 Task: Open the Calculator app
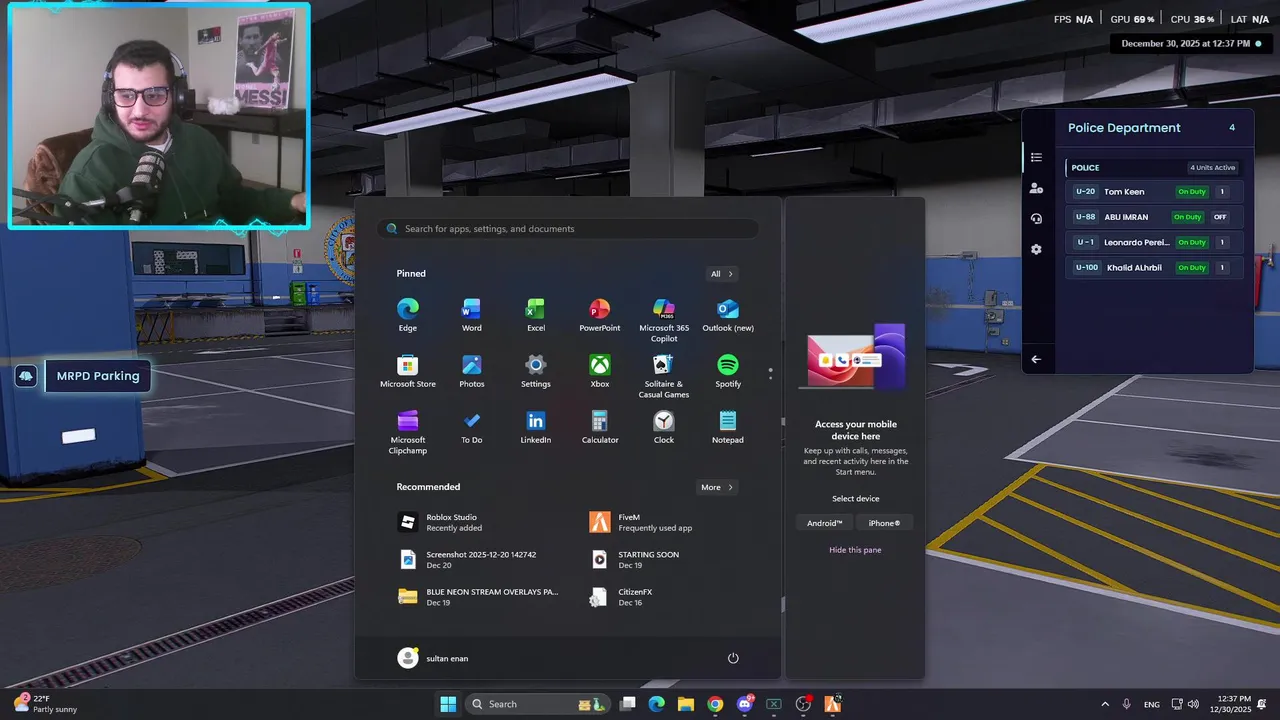tap(599, 427)
